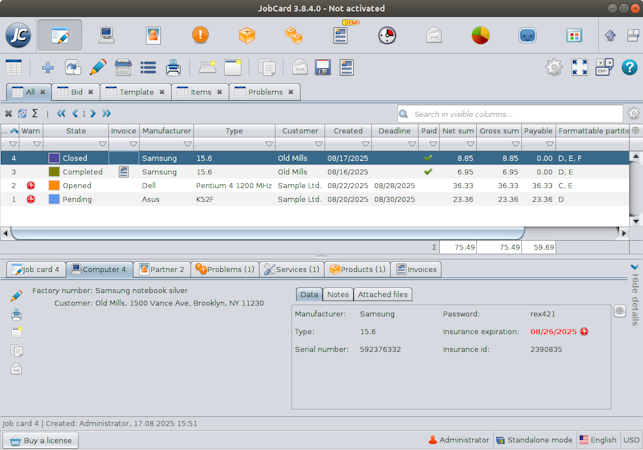643x450 pixels.
Task: Switch to the Template tab
Action: [136, 92]
